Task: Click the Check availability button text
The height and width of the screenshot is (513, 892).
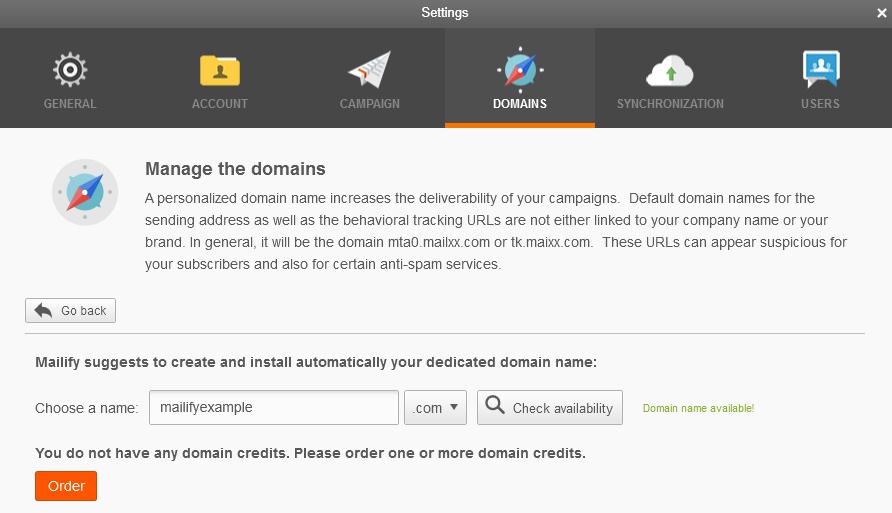Action: (x=562, y=408)
